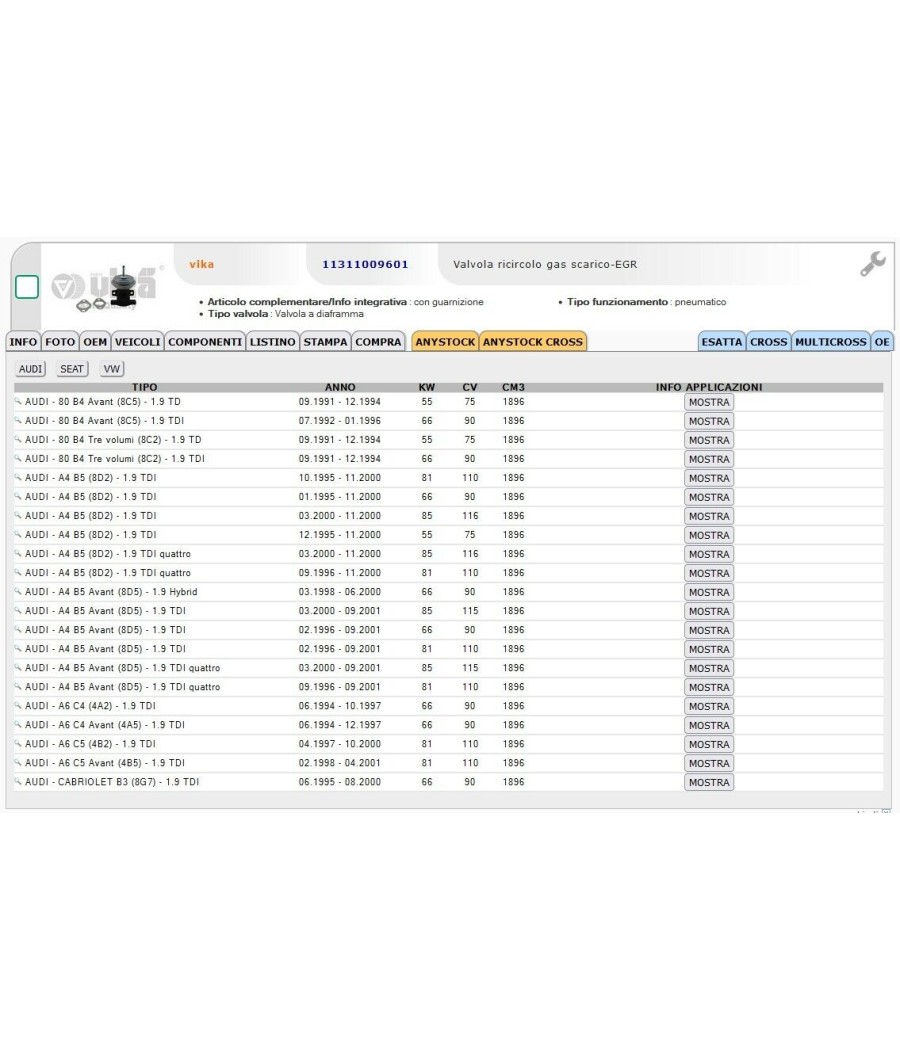Click the part number 11311009601
The image size is (900, 1050).
pos(365,265)
